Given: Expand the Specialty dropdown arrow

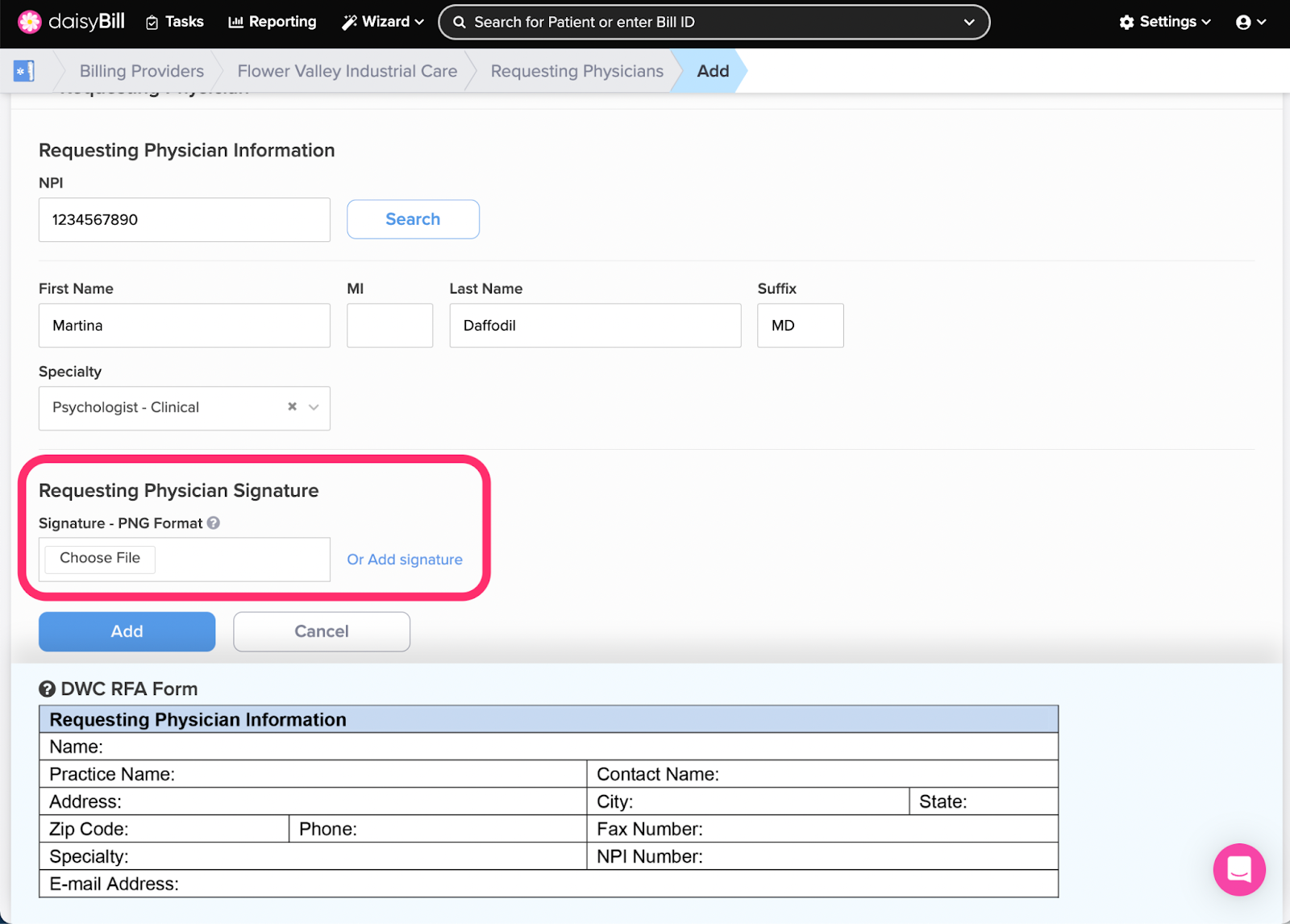Looking at the screenshot, I should 314,407.
